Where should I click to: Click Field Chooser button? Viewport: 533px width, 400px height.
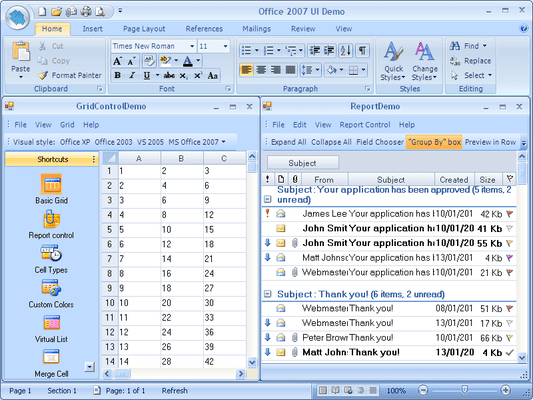click(380, 142)
